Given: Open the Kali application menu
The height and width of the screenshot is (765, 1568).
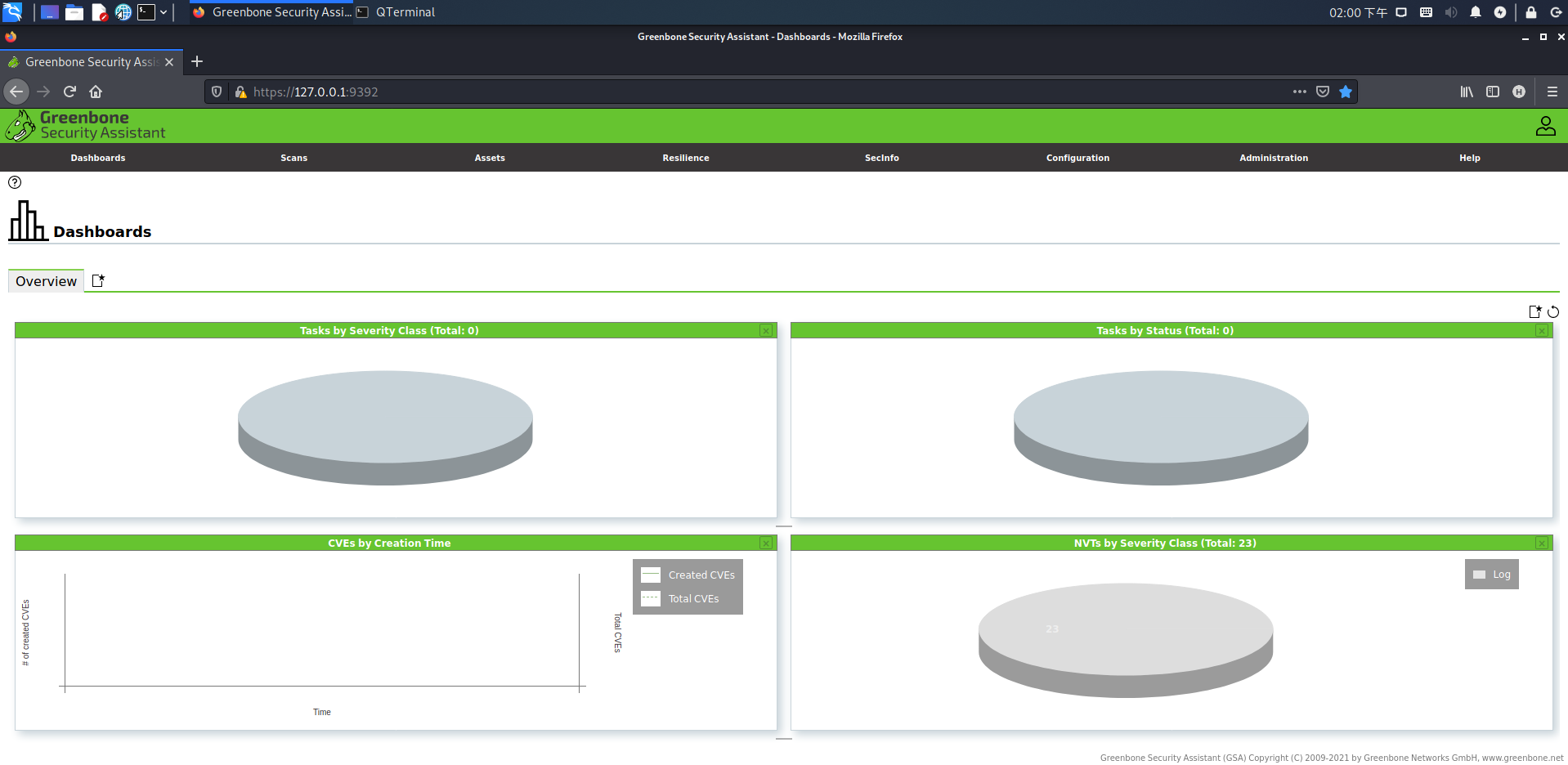Looking at the screenshot, I should pyautogui.click(x=12, y=12).
